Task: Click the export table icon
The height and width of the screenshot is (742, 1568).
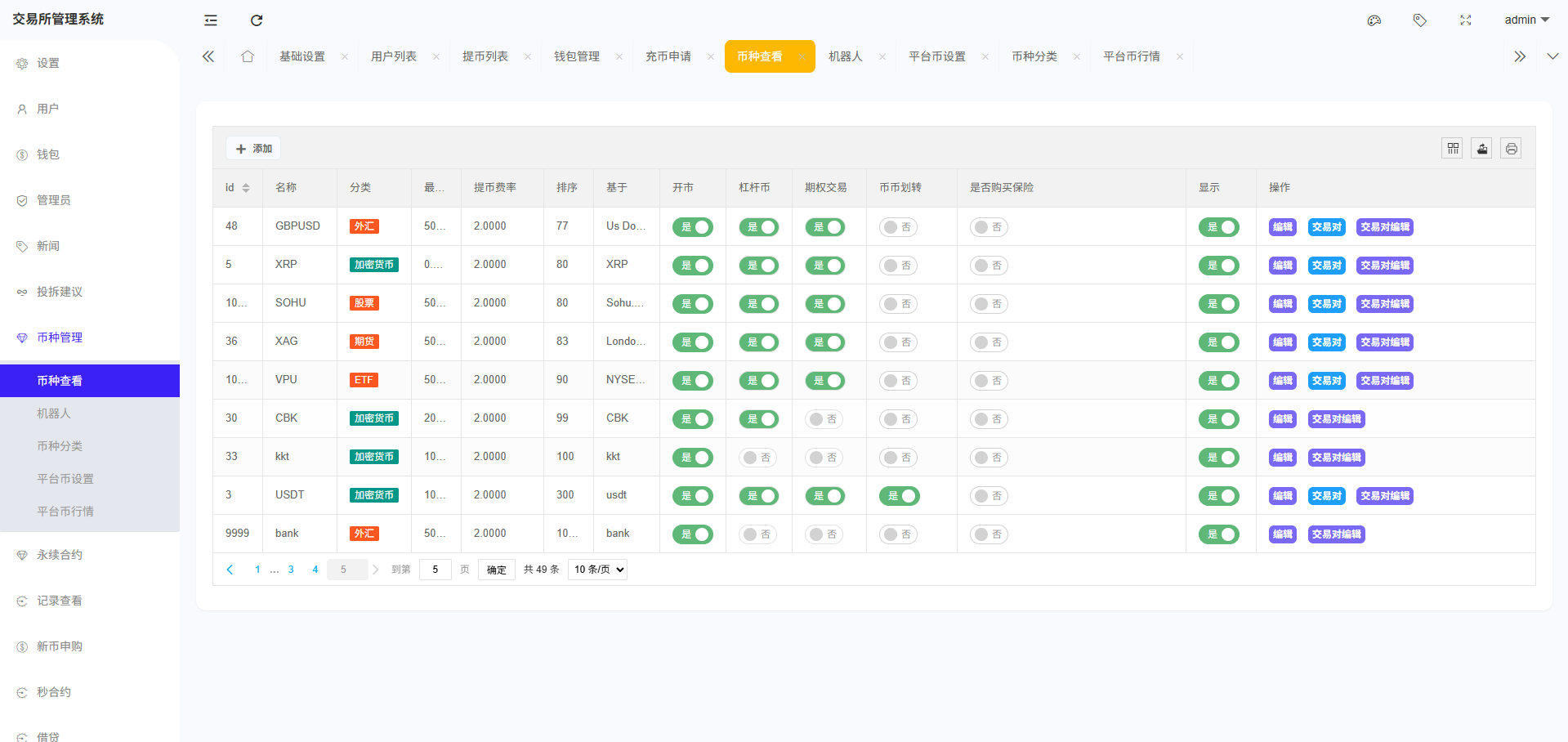Action: [x=1482, y=149]
